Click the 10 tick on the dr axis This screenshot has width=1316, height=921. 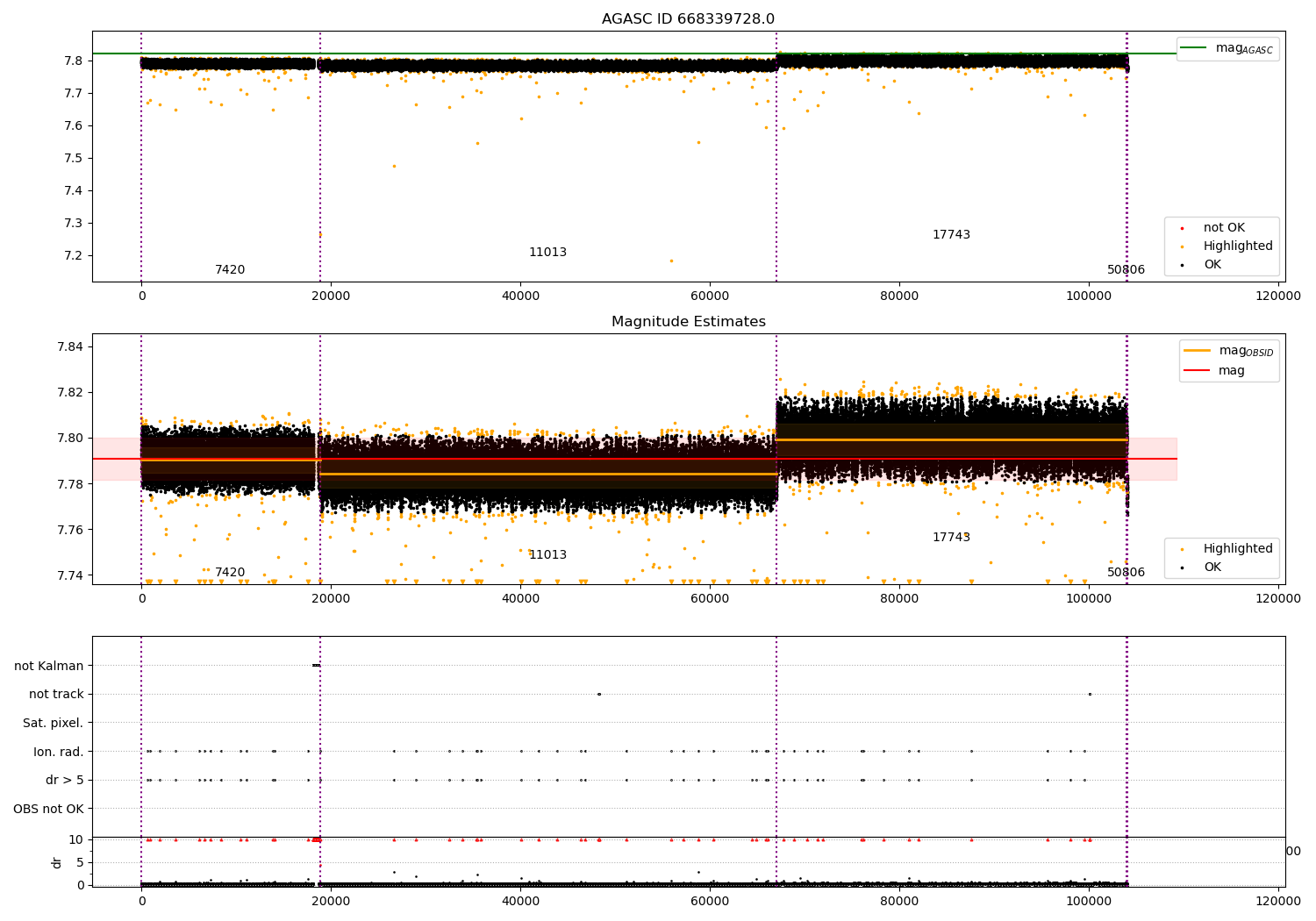click(76, 840)
